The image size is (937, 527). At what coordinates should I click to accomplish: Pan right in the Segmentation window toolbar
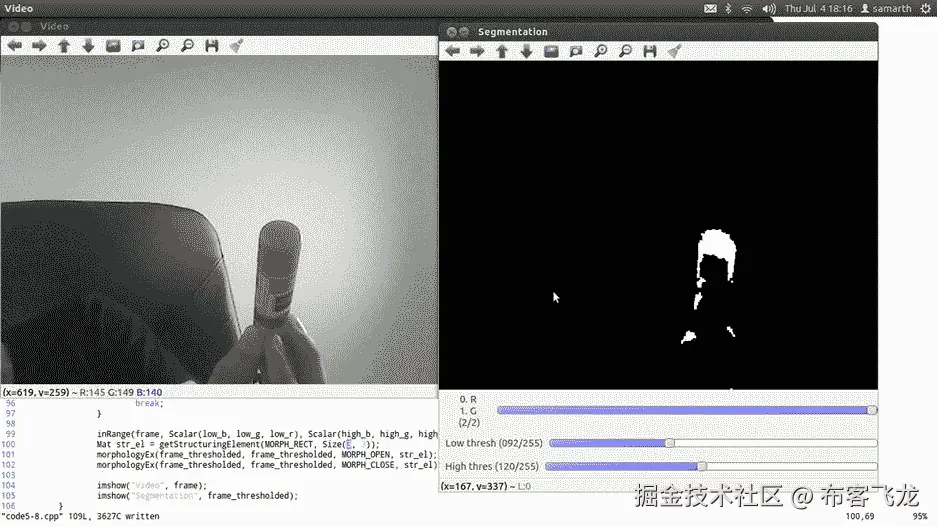[477, 51]
